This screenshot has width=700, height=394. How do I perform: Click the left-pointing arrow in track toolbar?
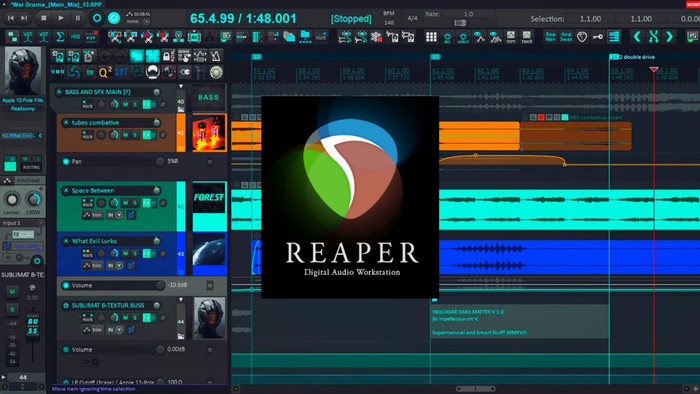point(105,56)
